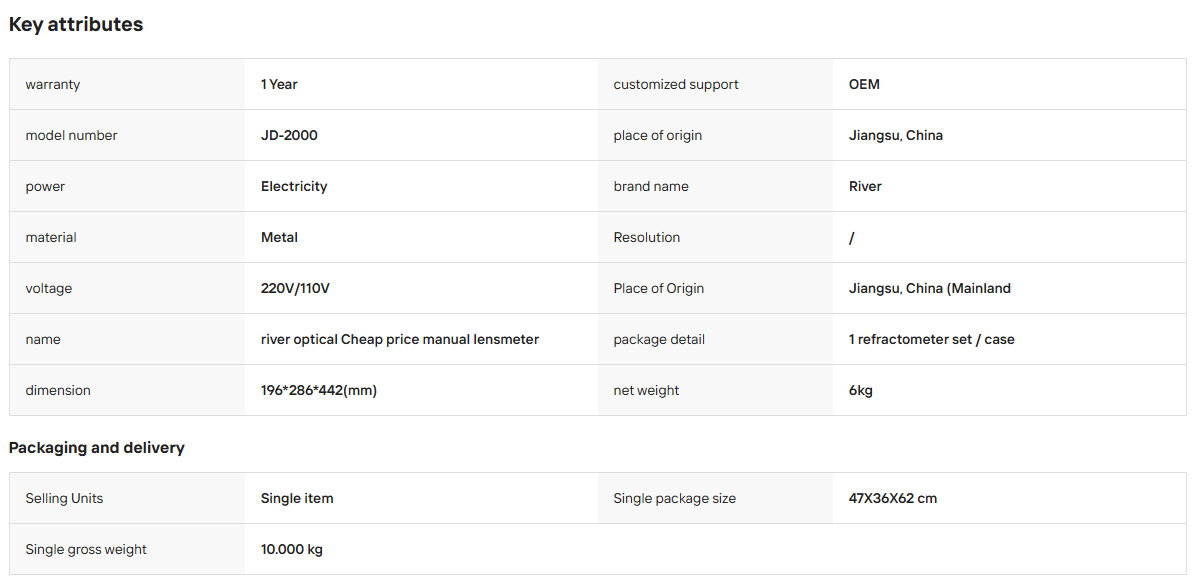Click the Selling Units value Single item

coord(297,499)
